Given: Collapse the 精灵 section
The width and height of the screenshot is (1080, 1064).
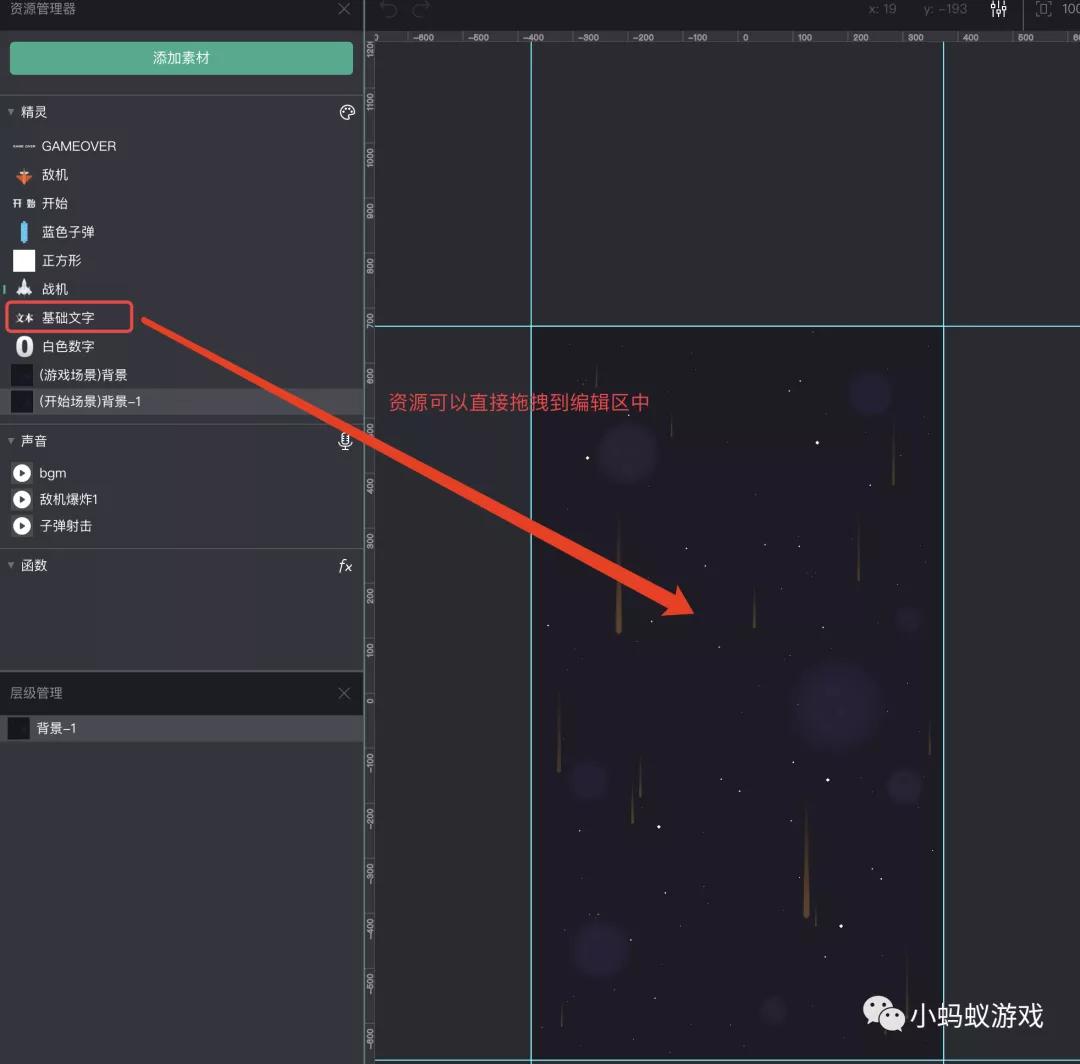Looking at the screenshot, I should click(10, 112).
